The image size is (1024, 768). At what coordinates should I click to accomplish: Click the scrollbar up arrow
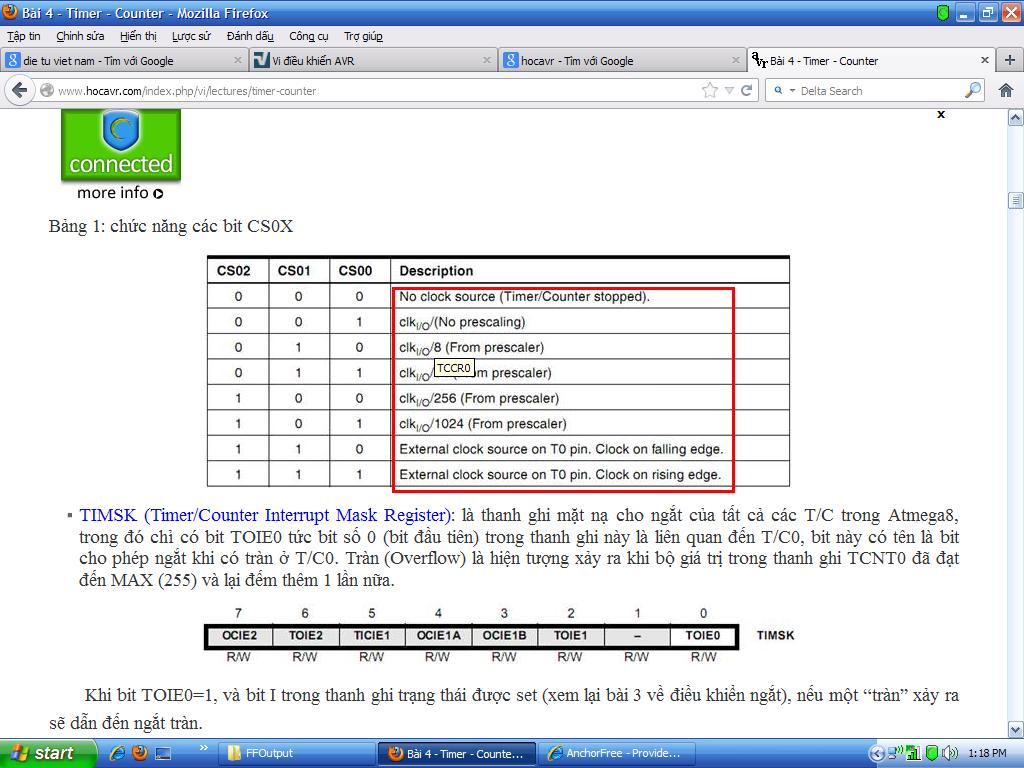pos(1016,118)
